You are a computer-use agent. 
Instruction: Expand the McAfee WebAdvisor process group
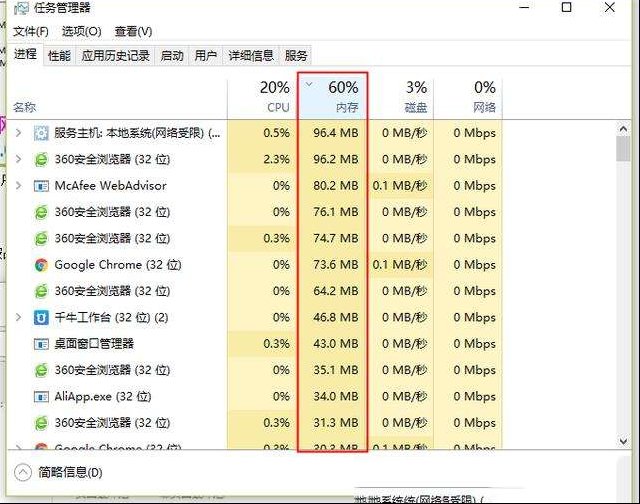pos(18,186)
